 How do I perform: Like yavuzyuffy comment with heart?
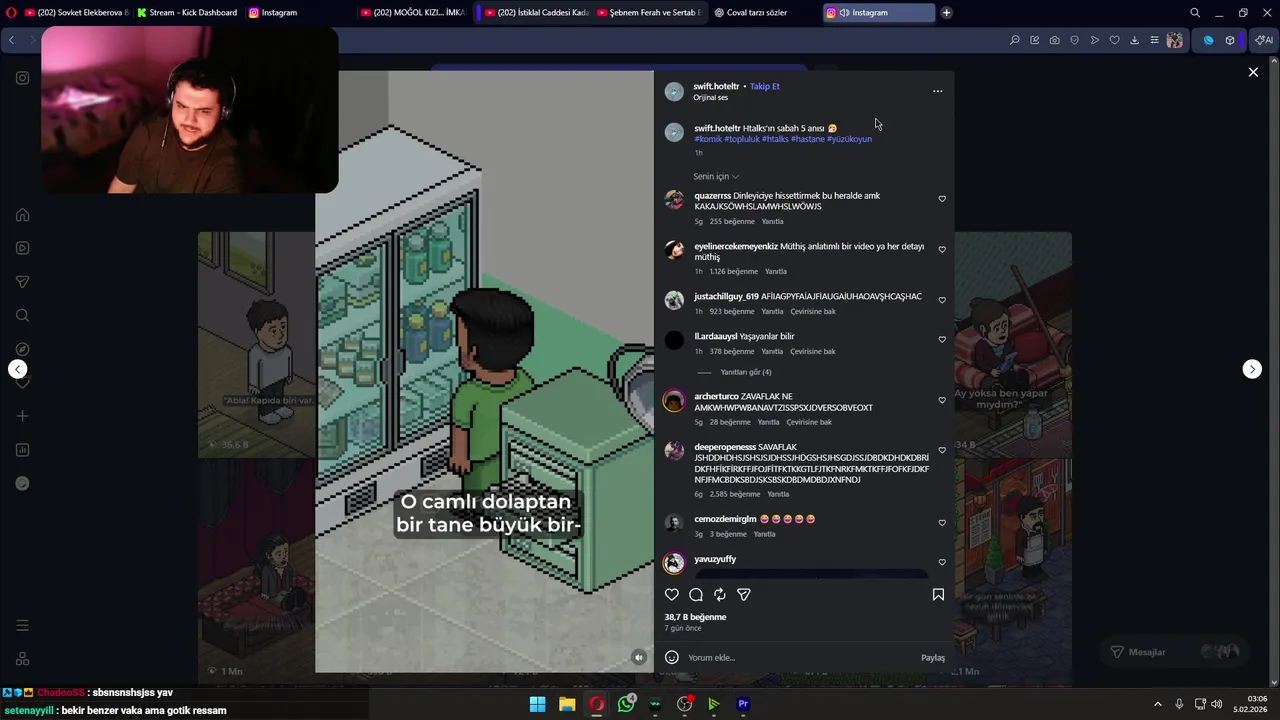pyautogui.click(x=942, y=562)
